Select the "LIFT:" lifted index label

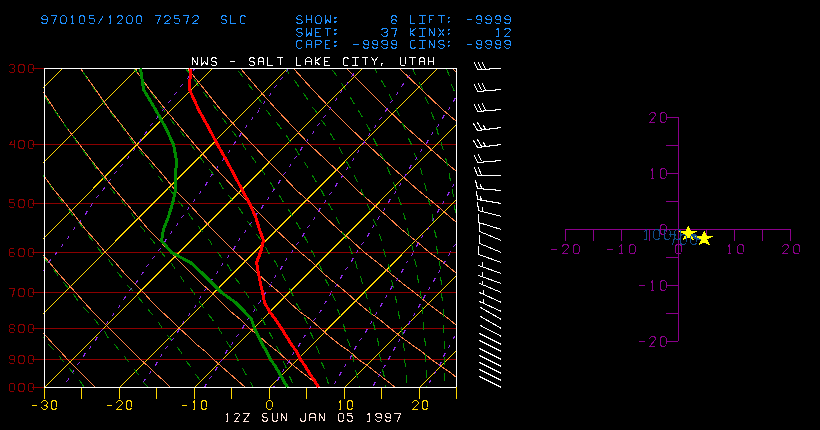430,20
